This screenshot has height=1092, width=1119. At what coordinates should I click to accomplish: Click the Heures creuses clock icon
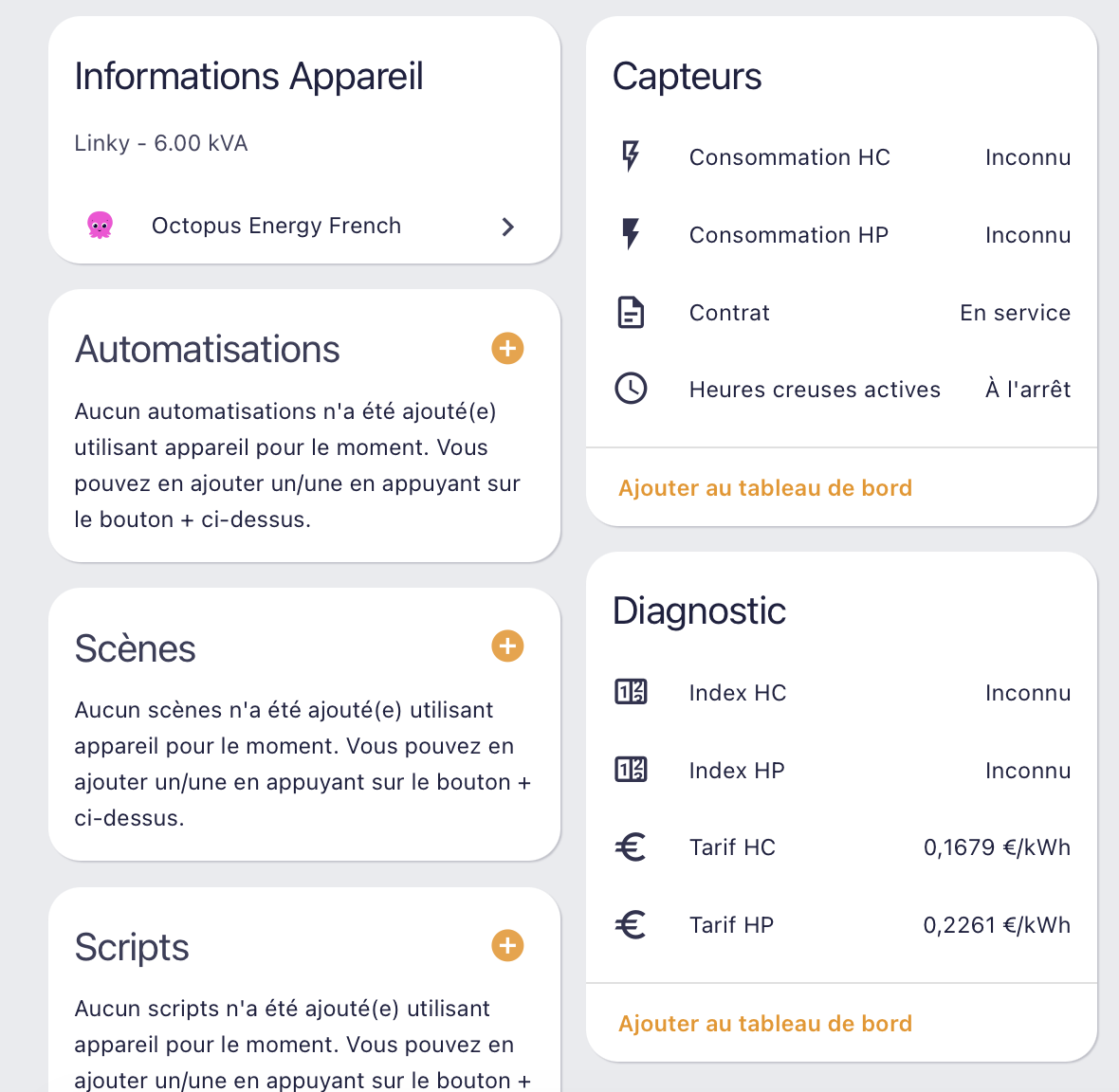(631, 389)
